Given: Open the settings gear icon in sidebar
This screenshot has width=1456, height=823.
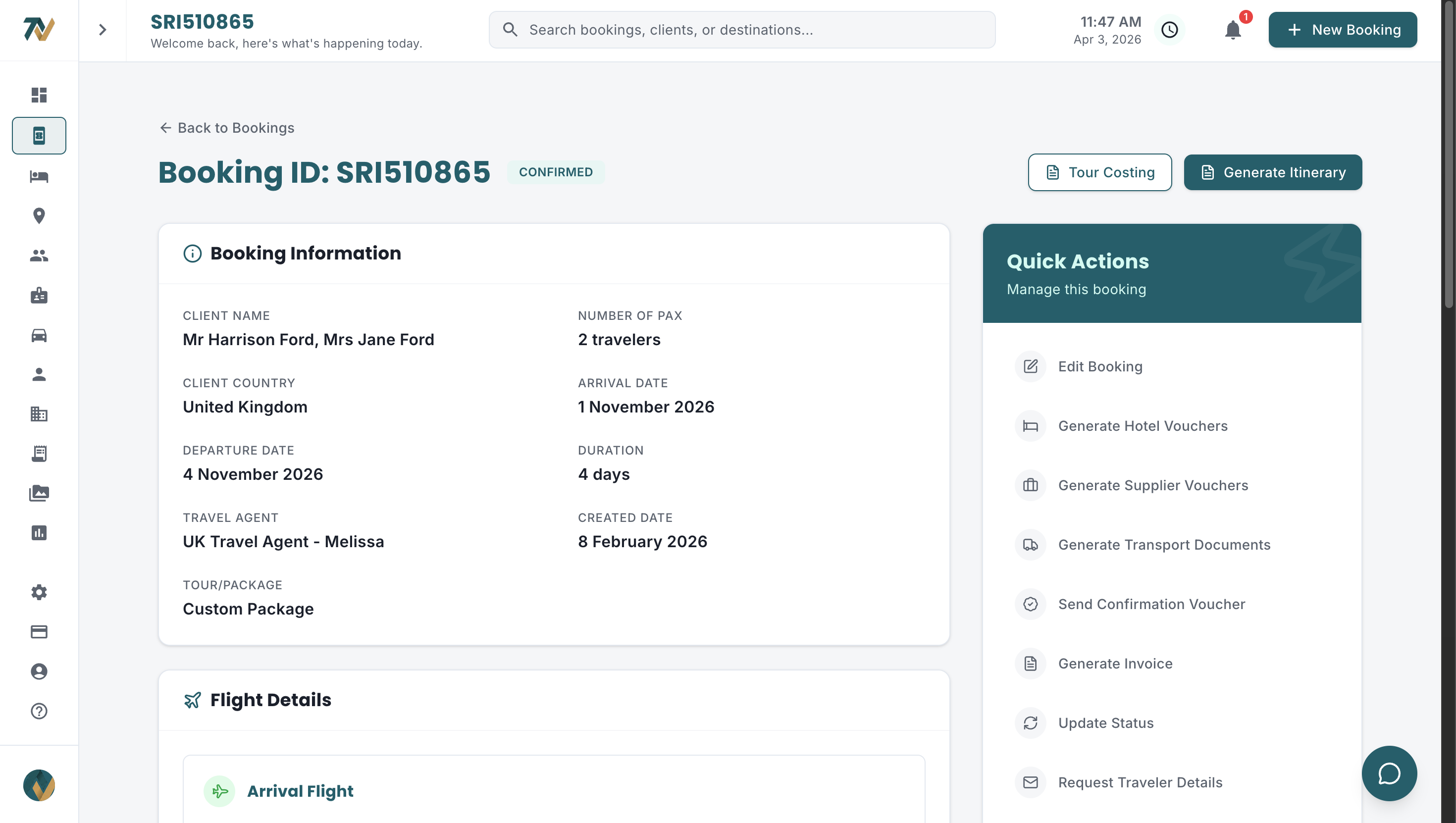Looking at the screenshot, I should coord(39,592).
